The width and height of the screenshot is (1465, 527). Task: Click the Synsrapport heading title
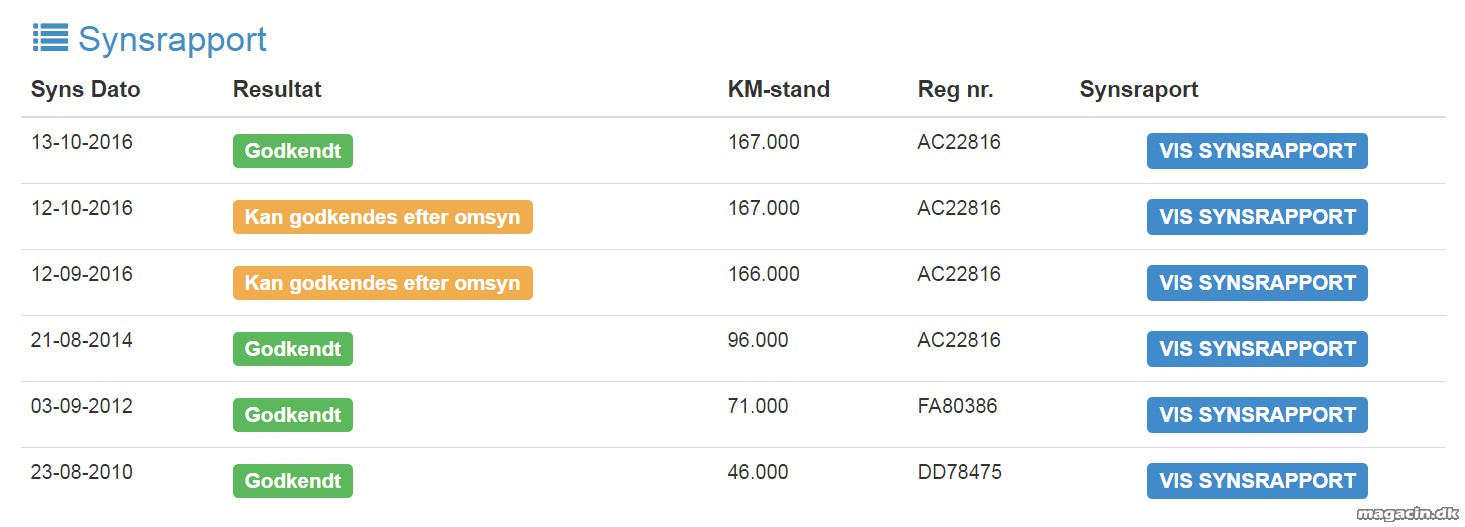click(x=172, y=39)
